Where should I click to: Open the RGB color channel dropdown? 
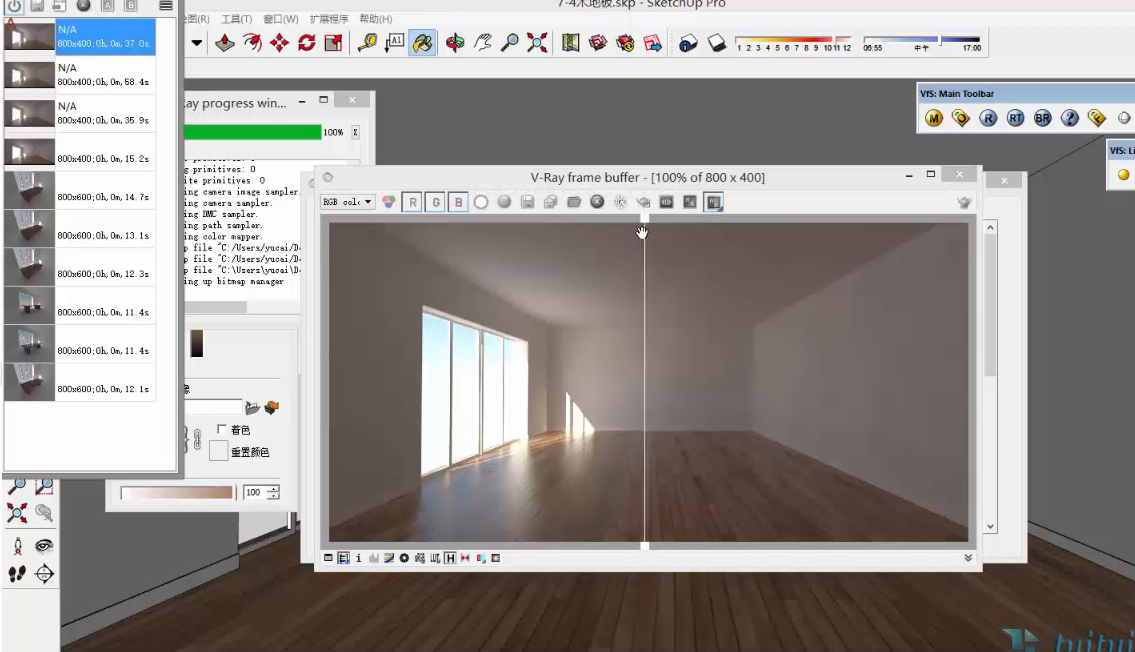pos(347,202)
